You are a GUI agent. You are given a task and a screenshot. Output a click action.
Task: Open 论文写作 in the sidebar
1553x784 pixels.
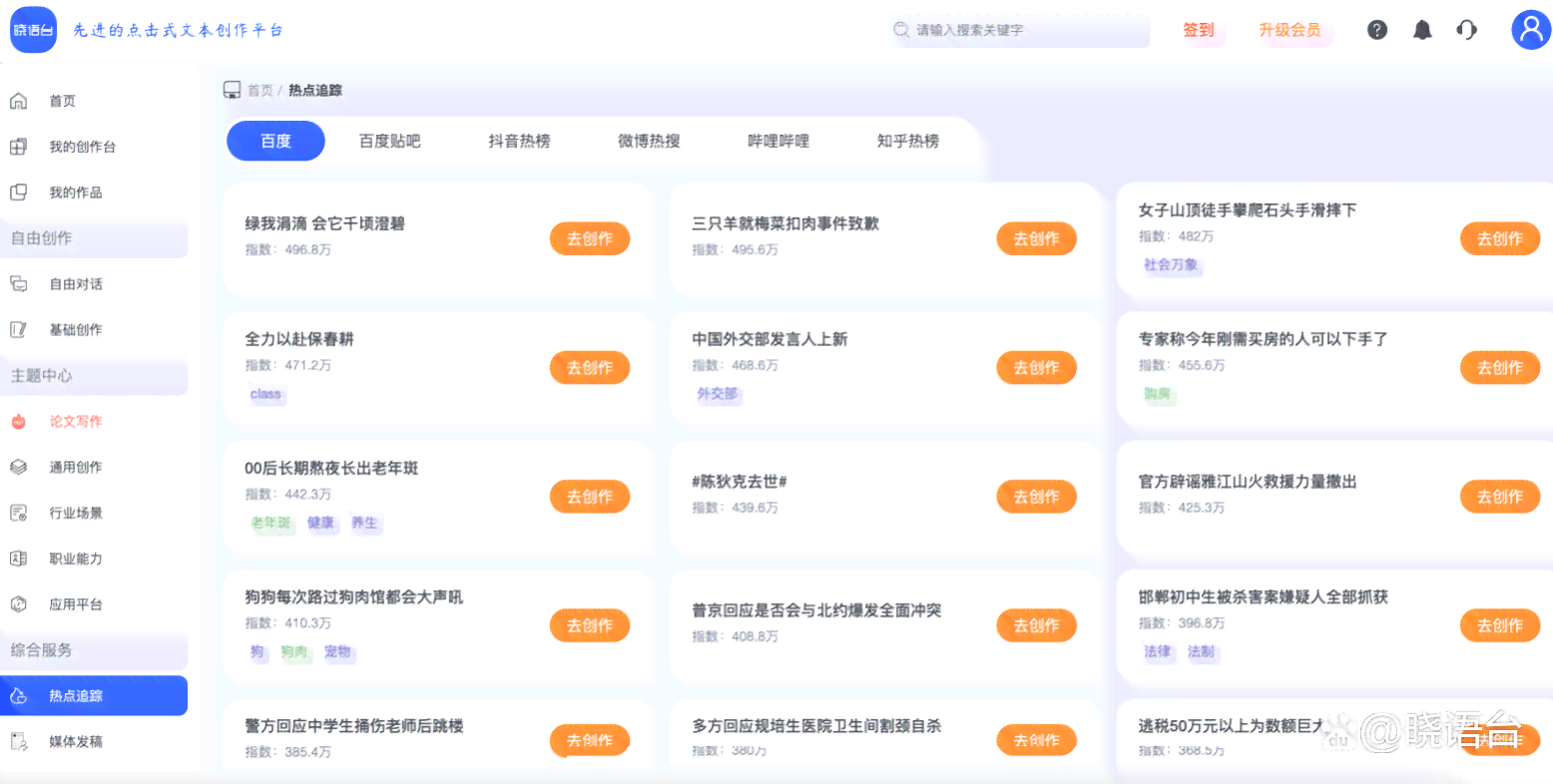point(76,422)
